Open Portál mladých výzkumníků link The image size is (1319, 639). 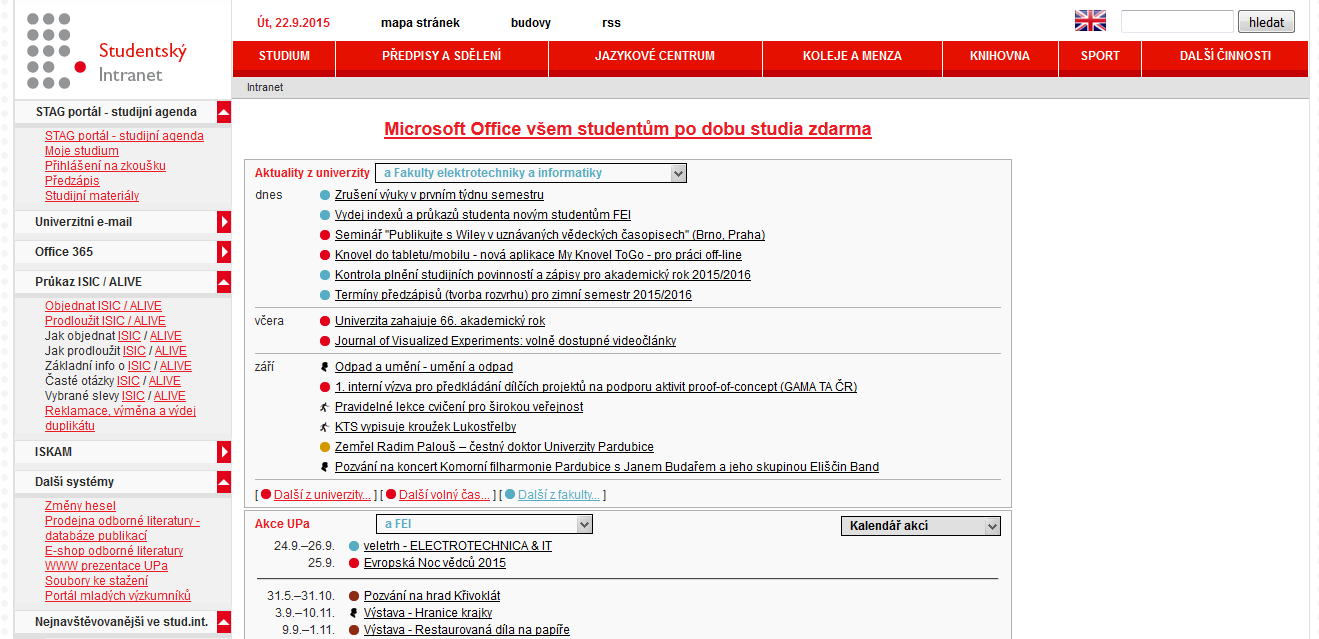point(118,596)
